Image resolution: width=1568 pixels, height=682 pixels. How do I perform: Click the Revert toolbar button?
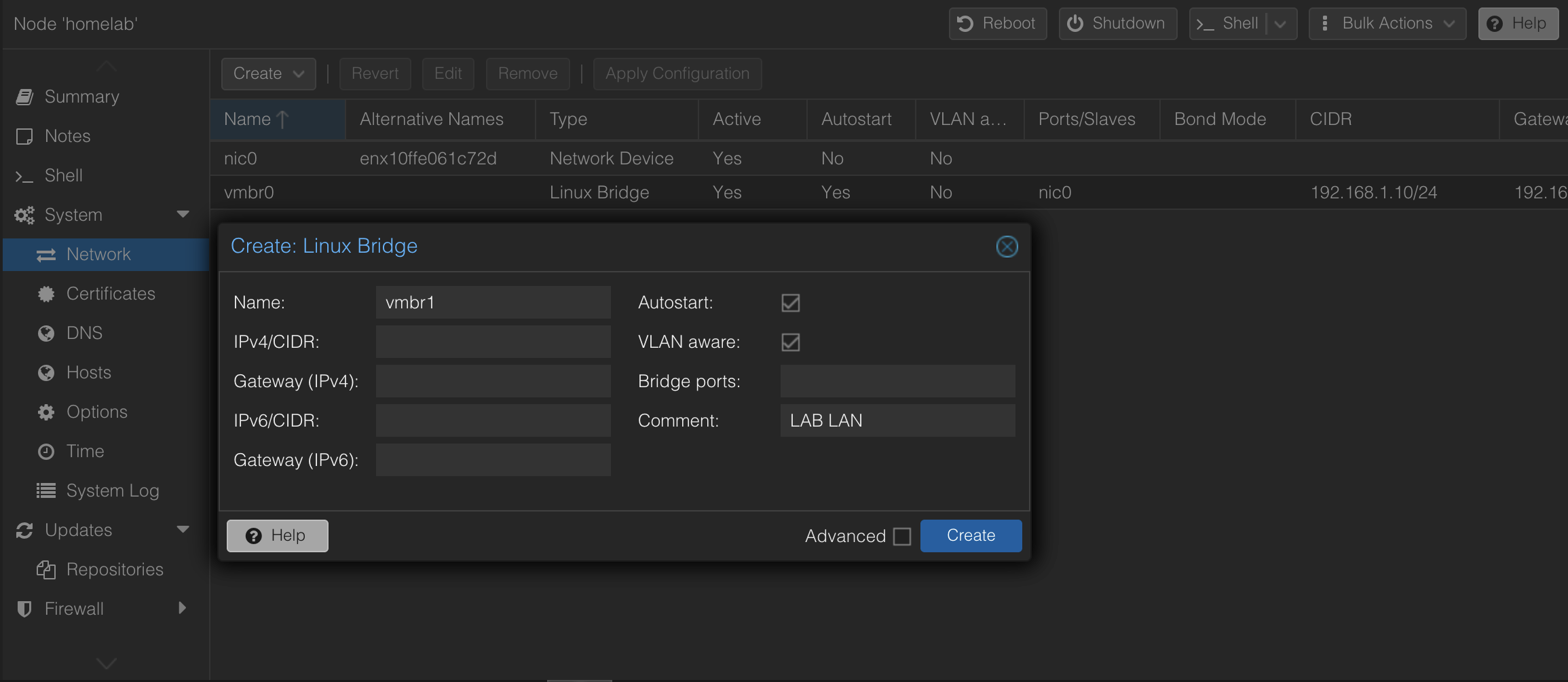[375, 73]
